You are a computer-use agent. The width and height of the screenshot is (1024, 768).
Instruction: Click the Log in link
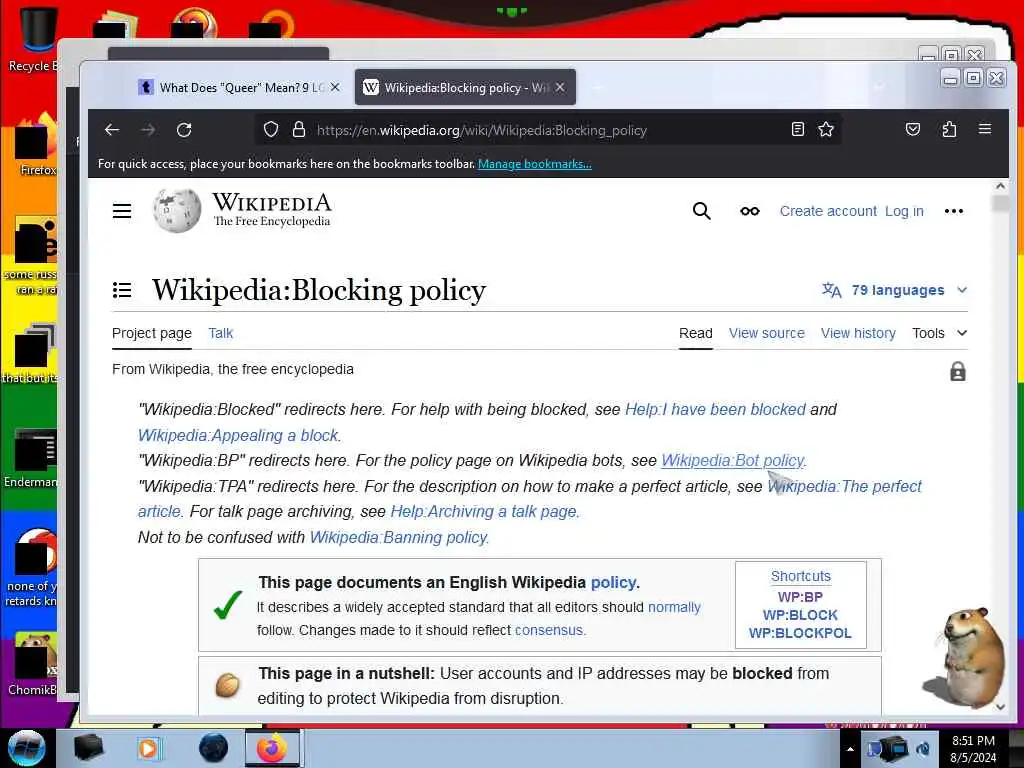pos(904,211)
